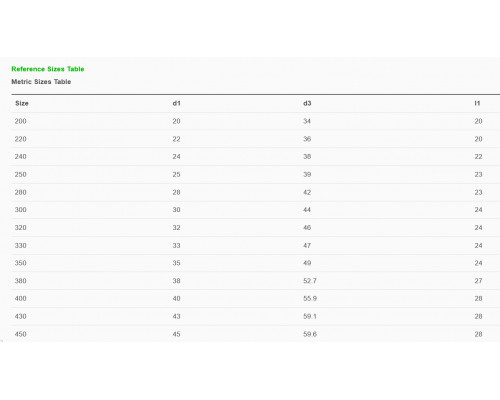500x400 pixels.
Task: Select the size 380 row
Action: click(256, 281)
